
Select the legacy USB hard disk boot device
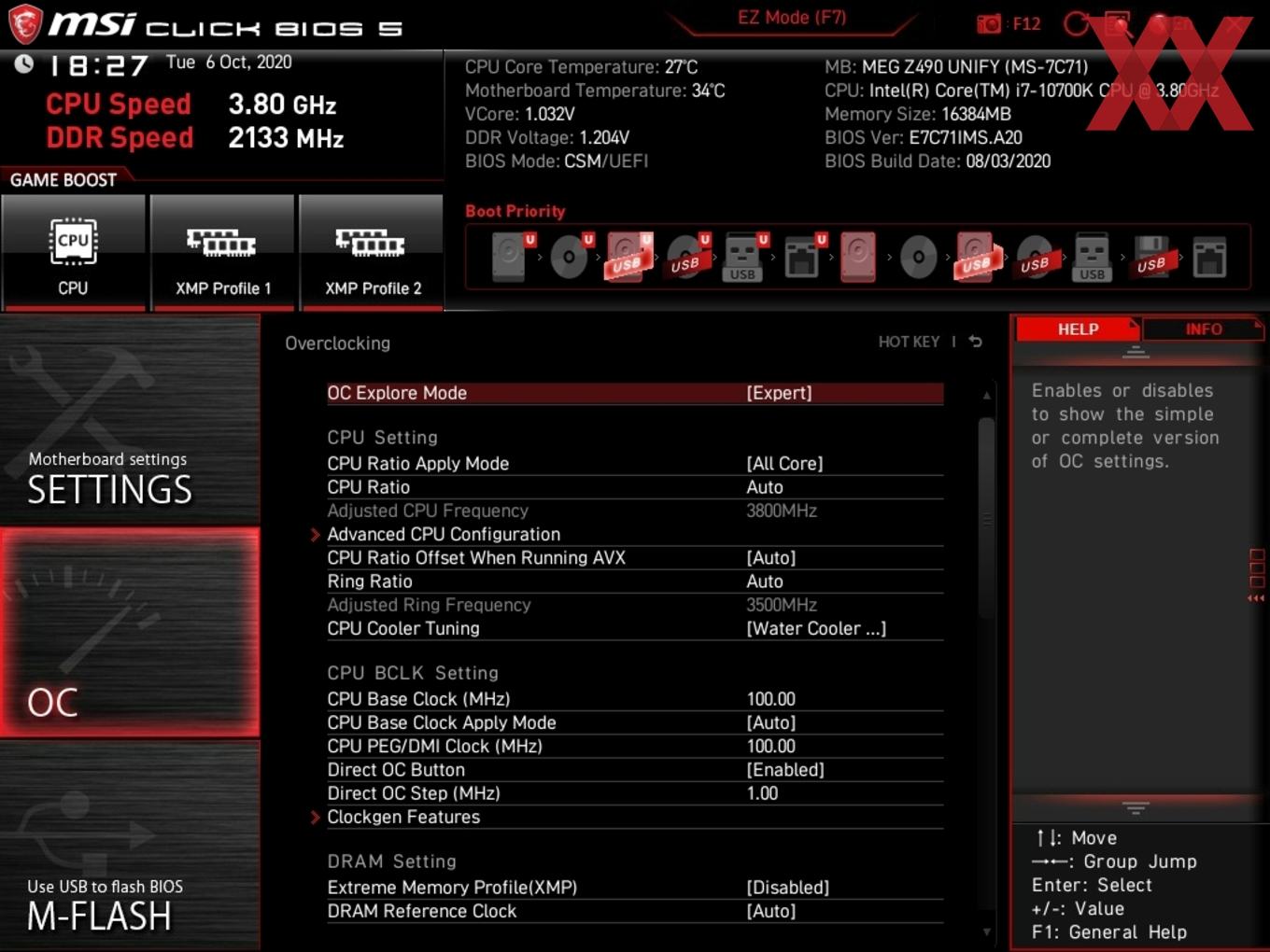[977, 257]
